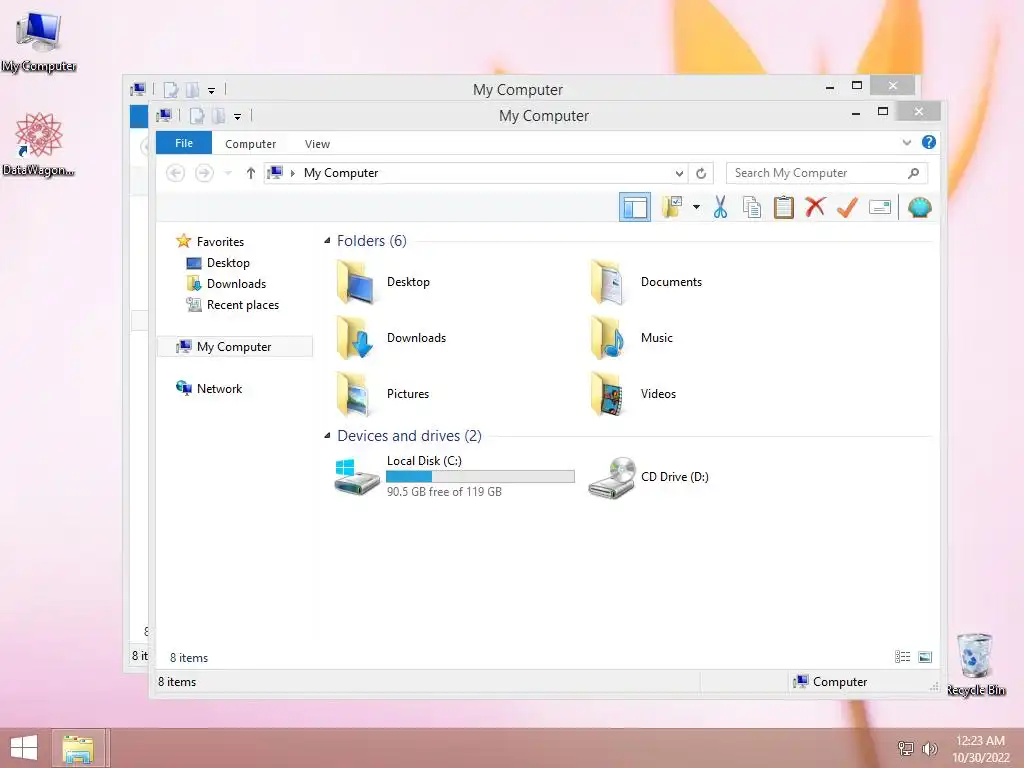This screenshot has height=768, width=1024.
Task: Click the My Computer address bar text
Action: (341, 173)
